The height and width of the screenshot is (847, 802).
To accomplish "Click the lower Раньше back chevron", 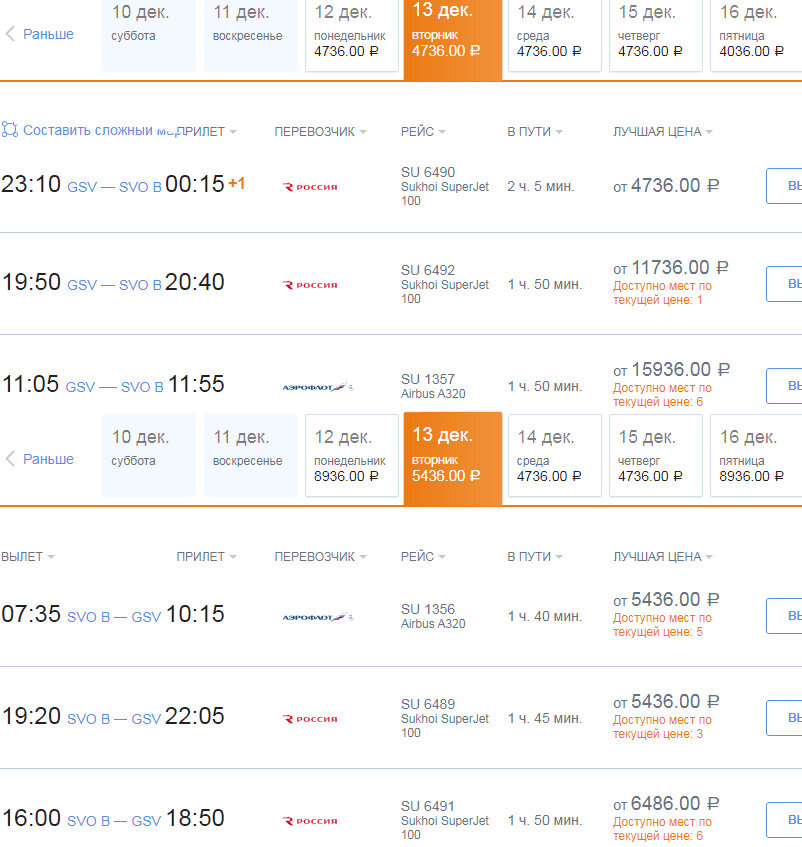I will click(10, 459).
